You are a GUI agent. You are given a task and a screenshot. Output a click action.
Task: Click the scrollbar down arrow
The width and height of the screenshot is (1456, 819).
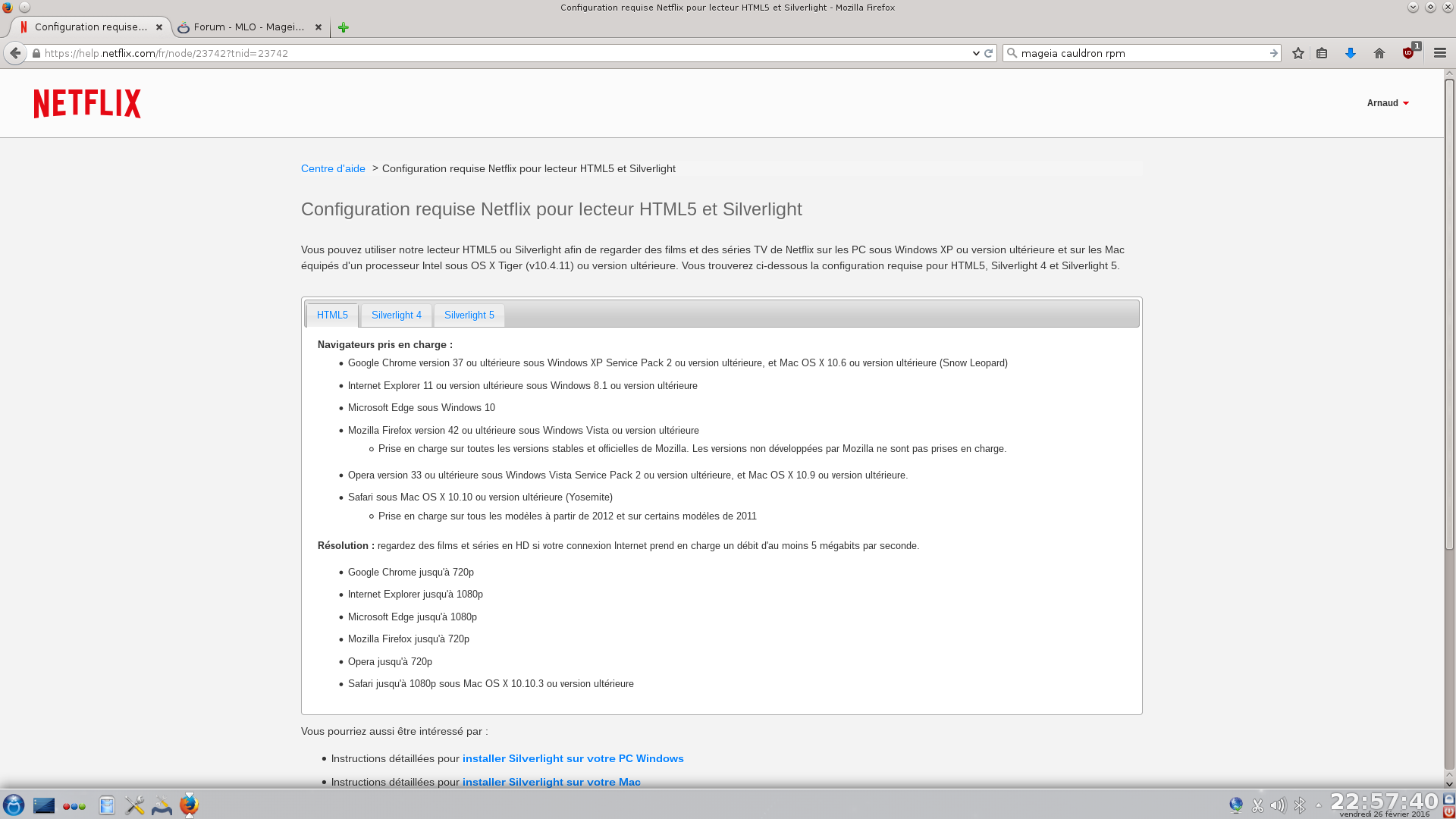pos(1449,783)
